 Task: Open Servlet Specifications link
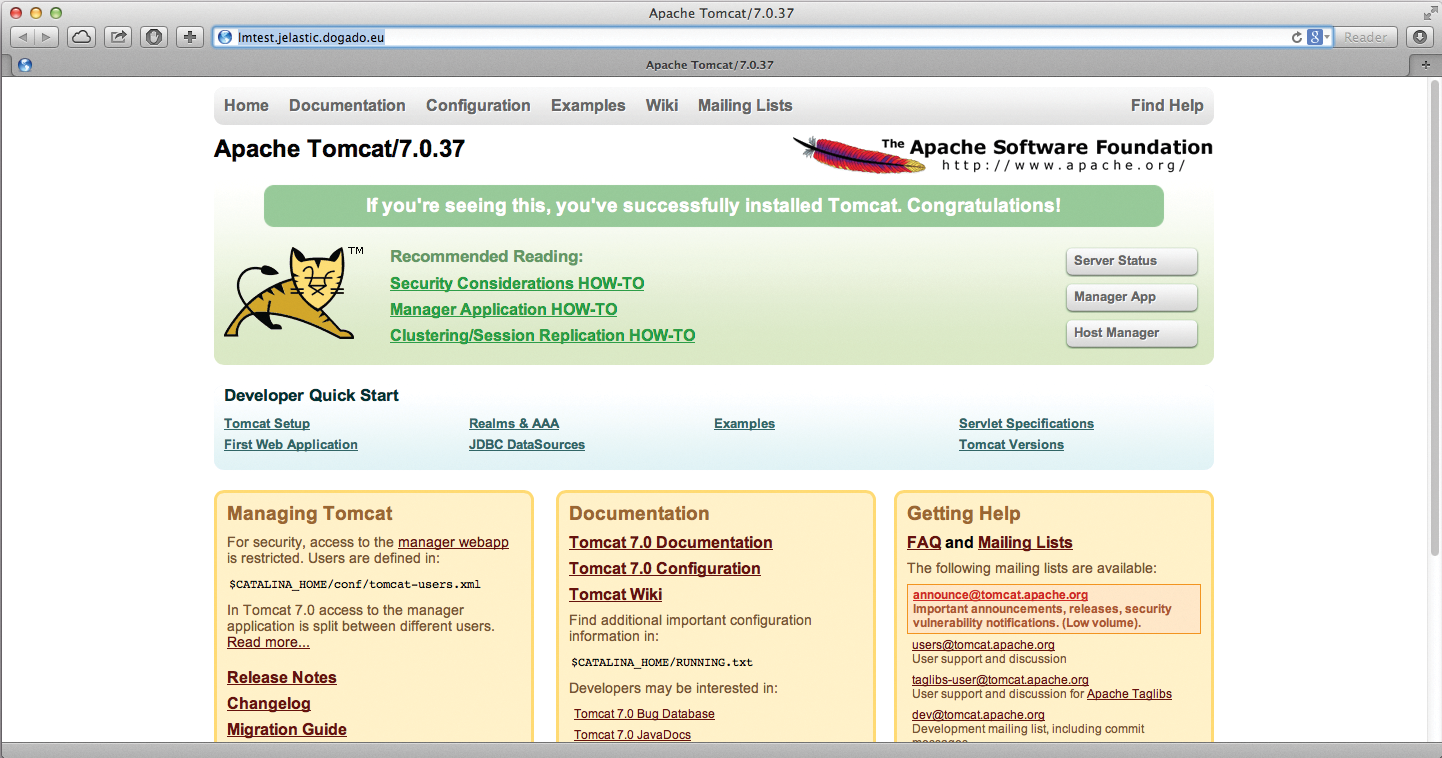click(1026, 423)
